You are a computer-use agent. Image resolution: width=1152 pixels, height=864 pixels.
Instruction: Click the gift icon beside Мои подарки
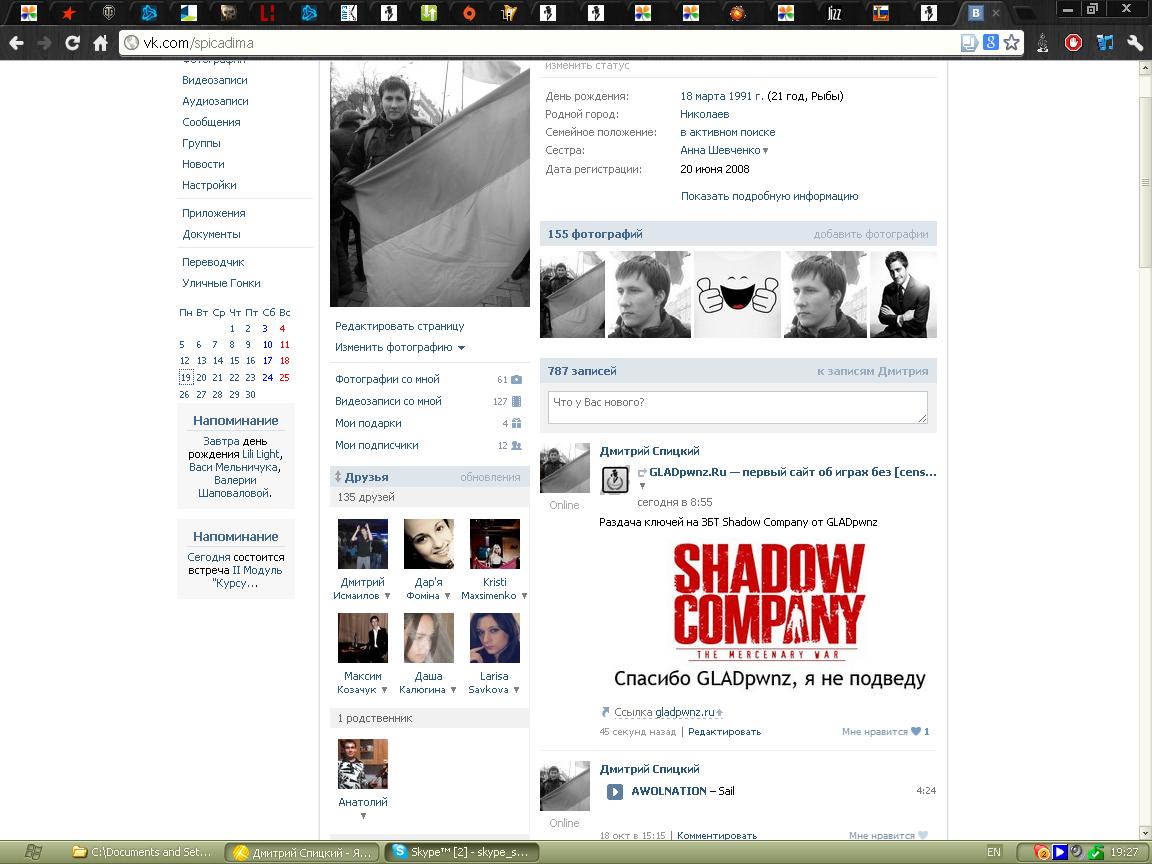point(516,424)
